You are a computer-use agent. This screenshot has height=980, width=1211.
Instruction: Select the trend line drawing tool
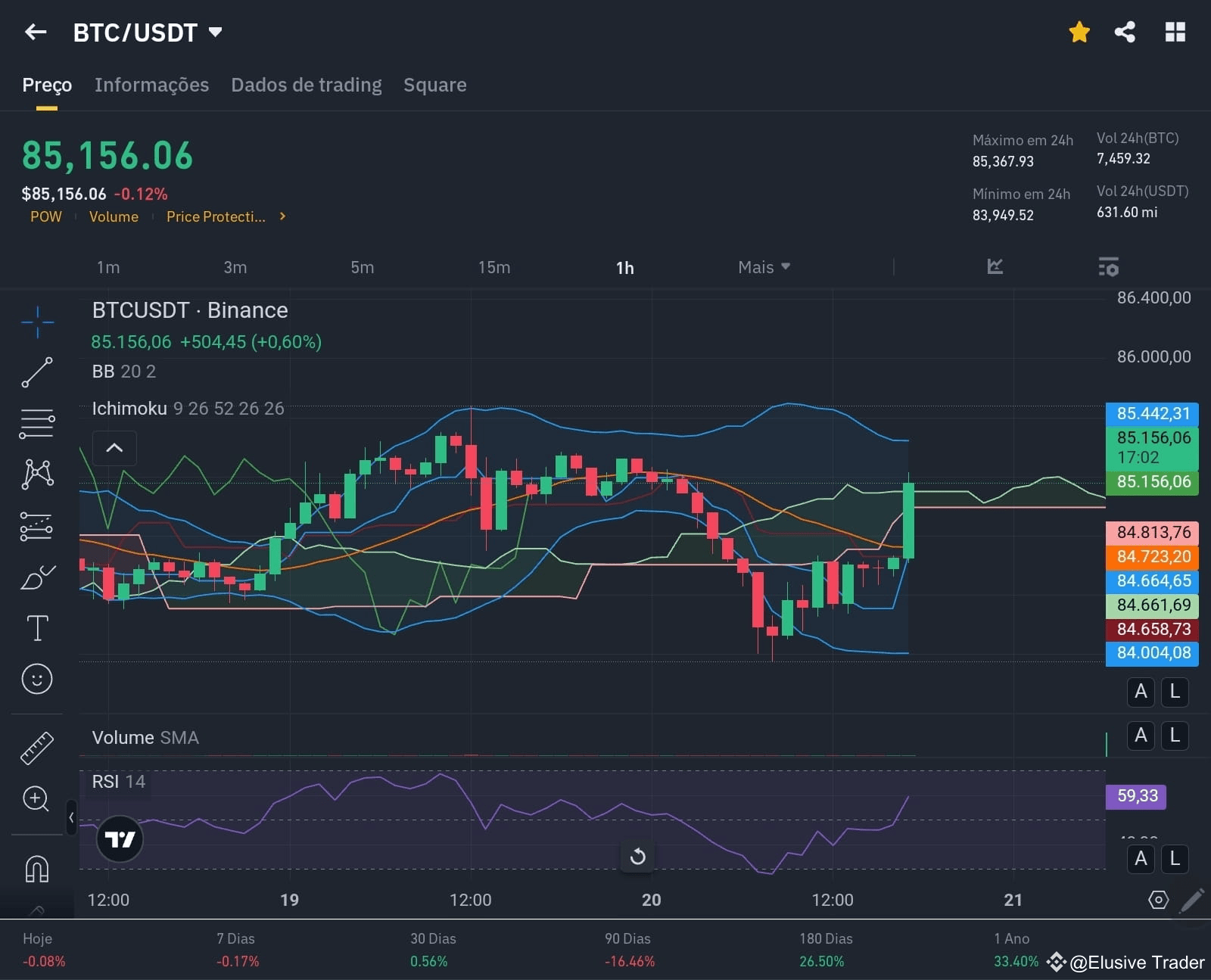(x=37, y=372)
